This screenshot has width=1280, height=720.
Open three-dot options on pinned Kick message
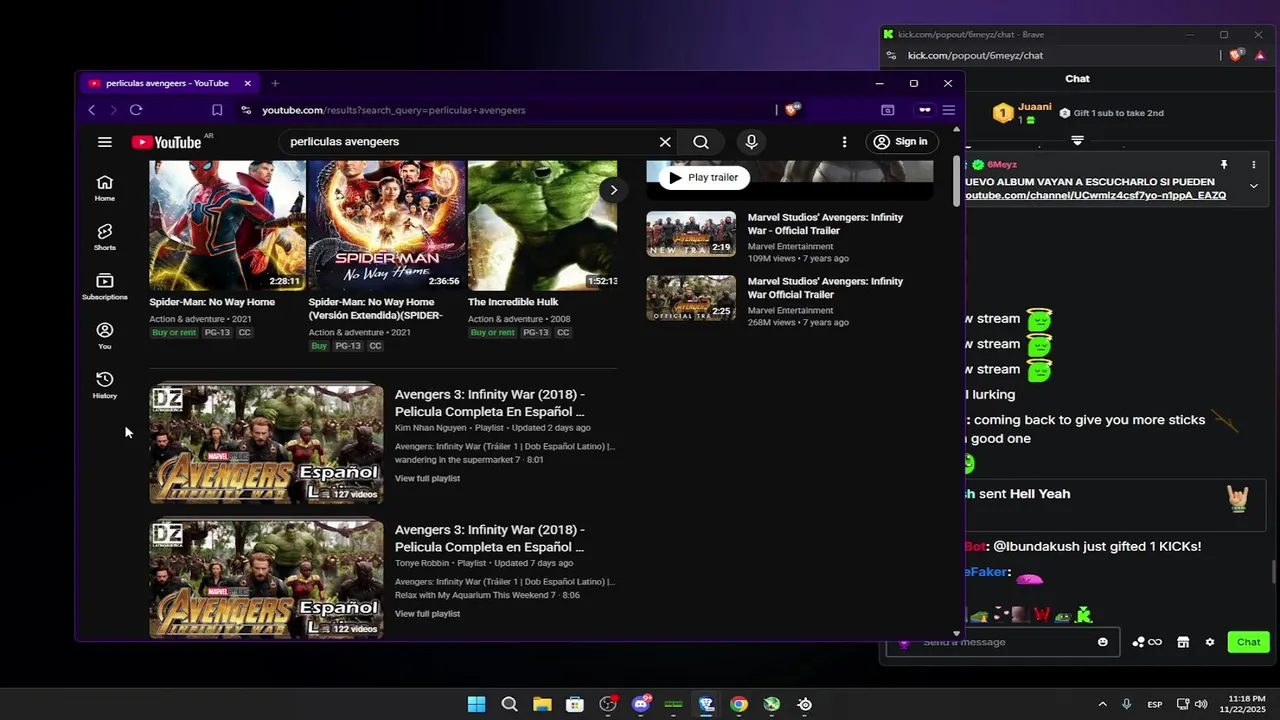(1253, 164)
